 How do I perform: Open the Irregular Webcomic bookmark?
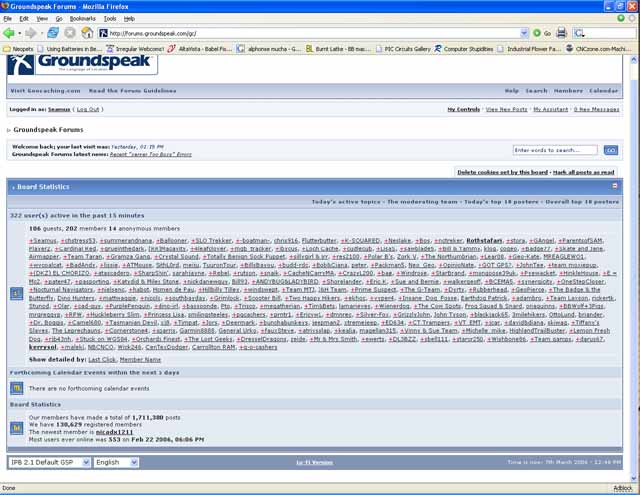click(x=136, y=49)
